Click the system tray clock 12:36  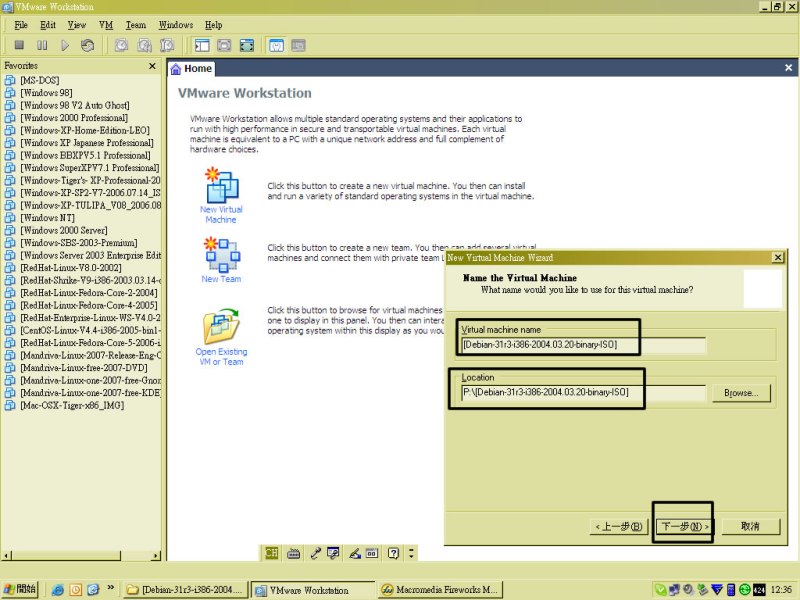point(781,590)
